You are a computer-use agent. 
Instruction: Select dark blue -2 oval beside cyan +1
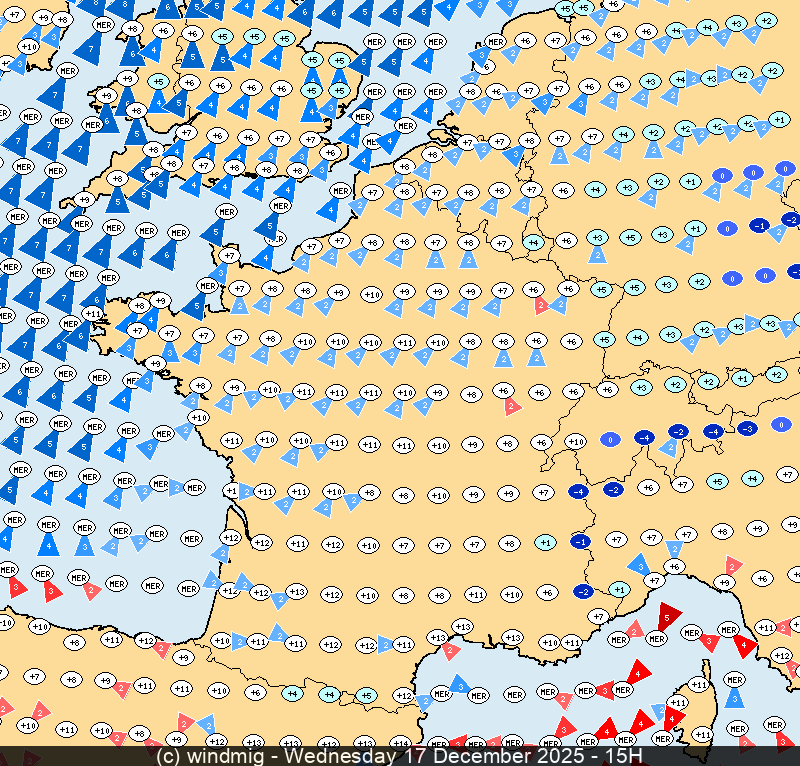click(583, 592)
